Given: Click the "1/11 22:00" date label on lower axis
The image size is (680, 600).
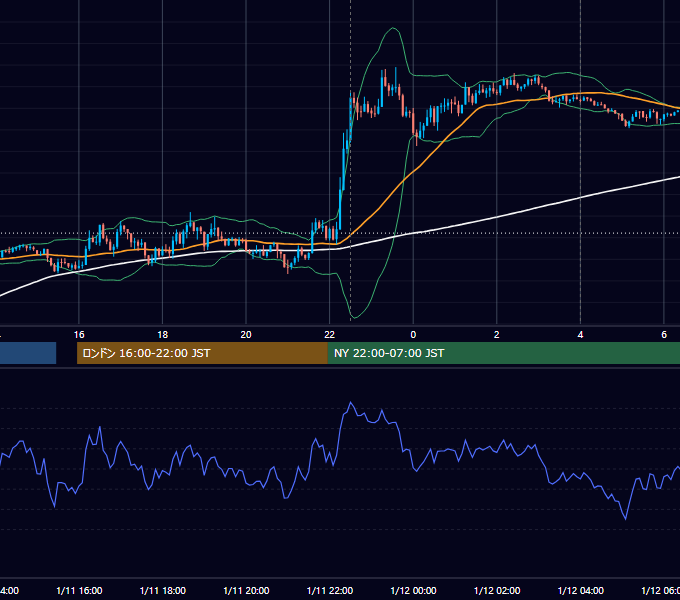Looking at the screenshot, I should (x=330, y=591).
